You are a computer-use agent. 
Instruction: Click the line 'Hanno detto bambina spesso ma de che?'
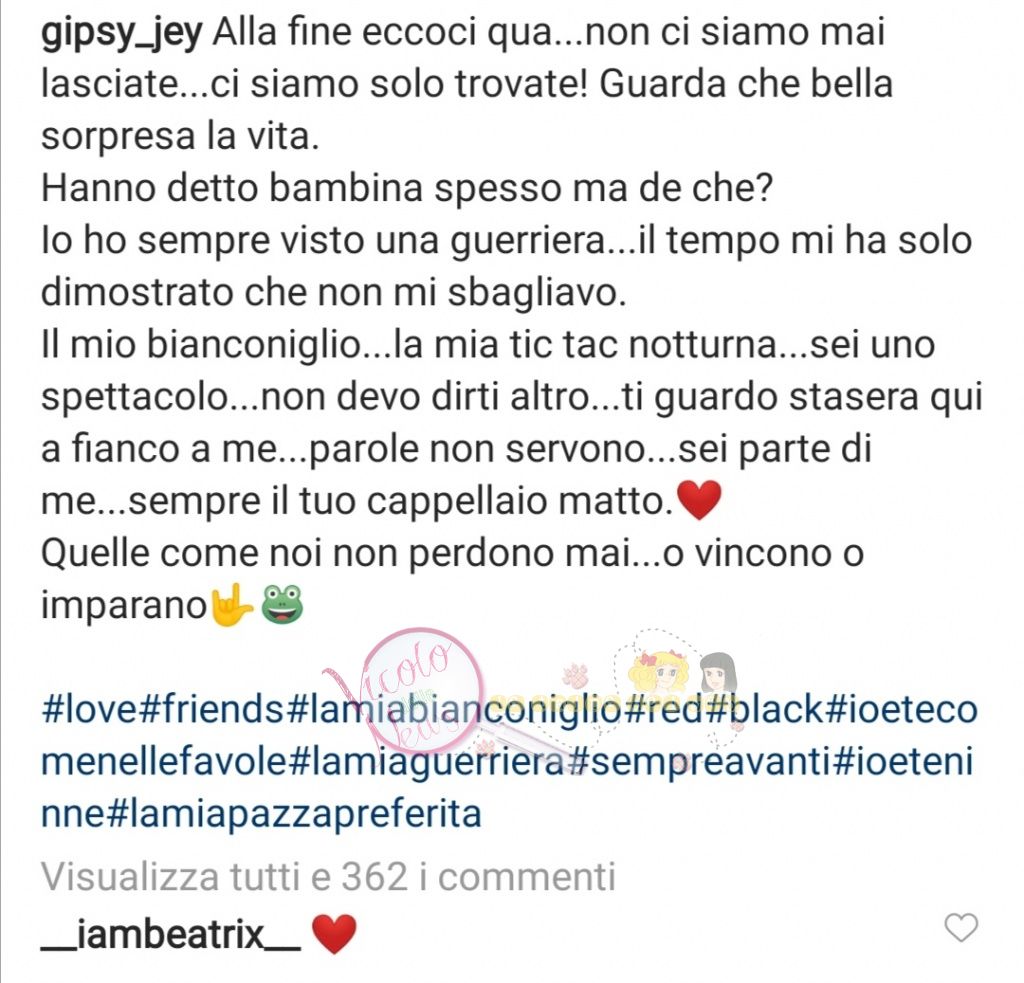coord(407,188)
